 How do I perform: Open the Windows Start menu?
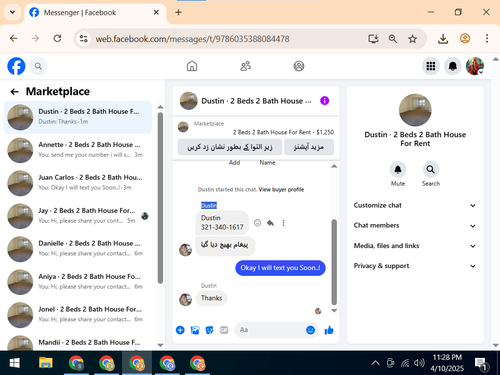(14, 363)
